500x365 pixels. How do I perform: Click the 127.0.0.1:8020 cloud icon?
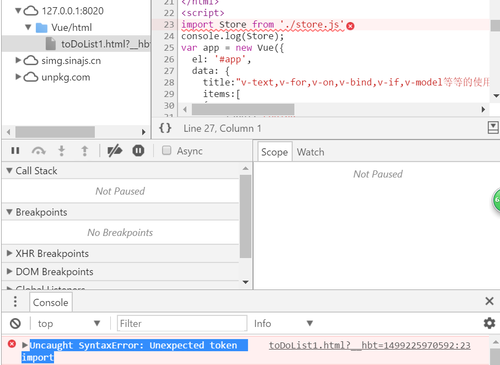(x=31, y=11)
